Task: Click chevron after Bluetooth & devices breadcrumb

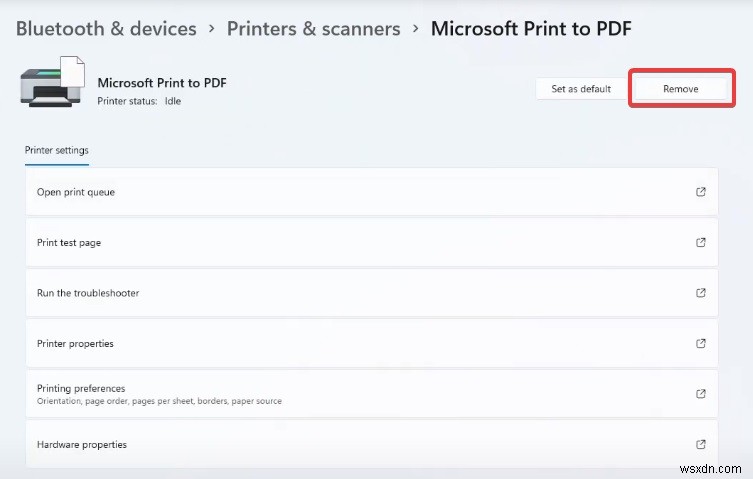Action: pos(212,29)
